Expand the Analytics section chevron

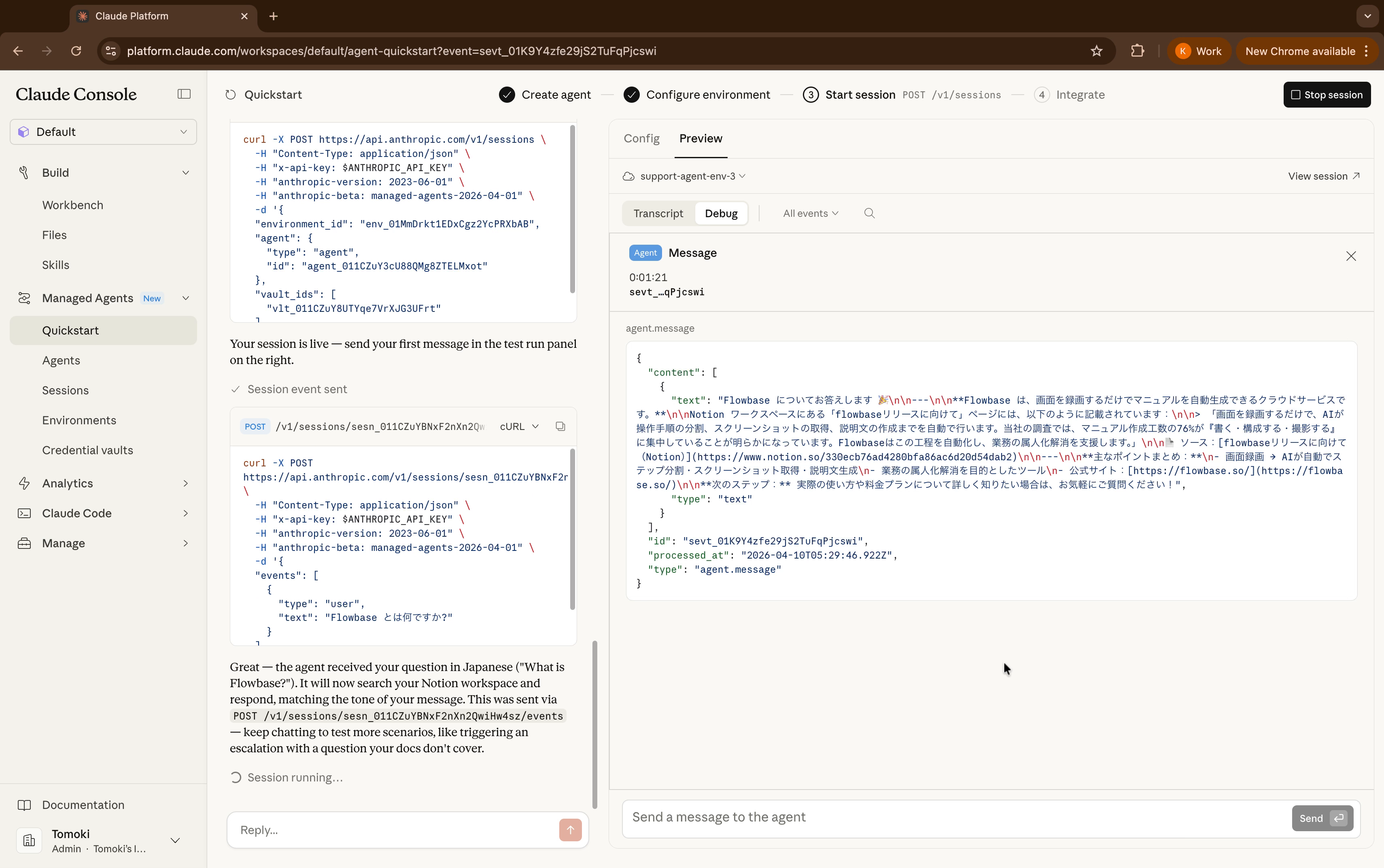[185, 483]
